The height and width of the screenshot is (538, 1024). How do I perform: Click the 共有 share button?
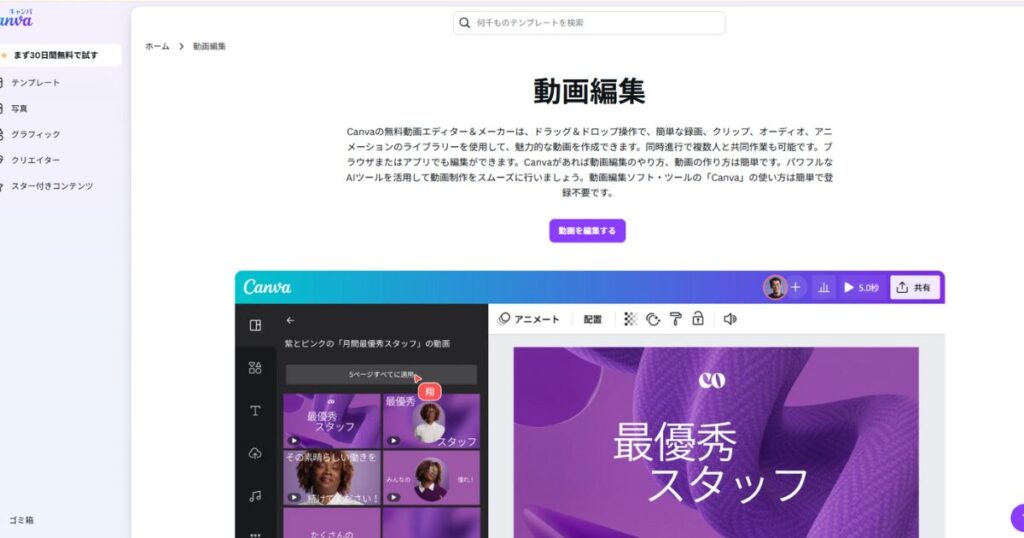[914, 287]
